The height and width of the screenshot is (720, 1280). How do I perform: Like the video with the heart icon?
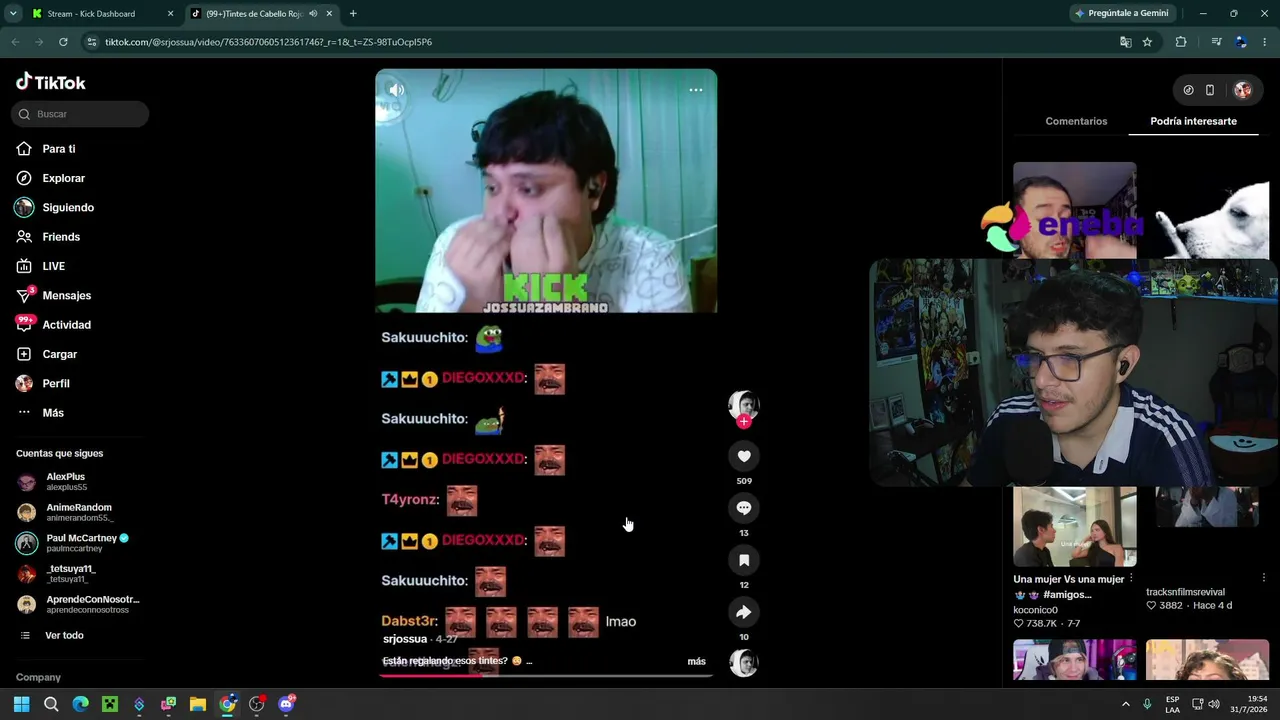point(743,456)
